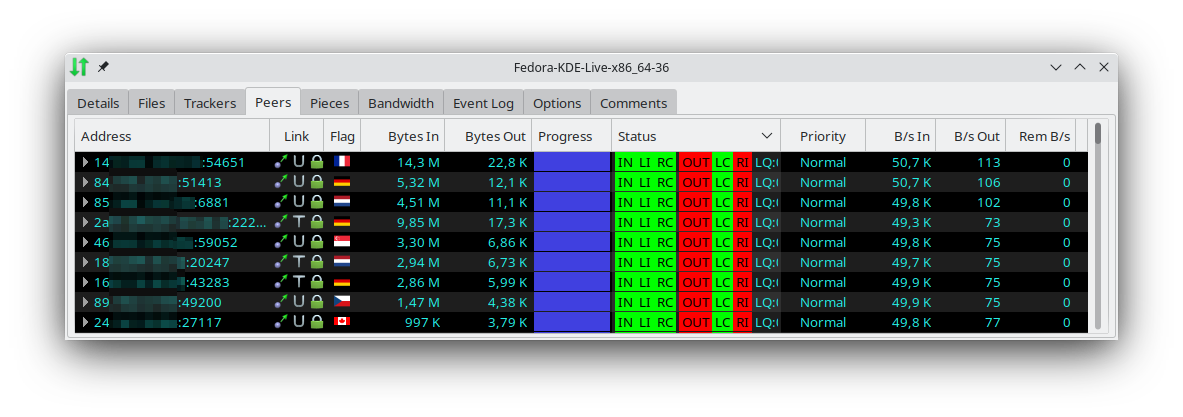Expand the peer row with port 54651

85,162
